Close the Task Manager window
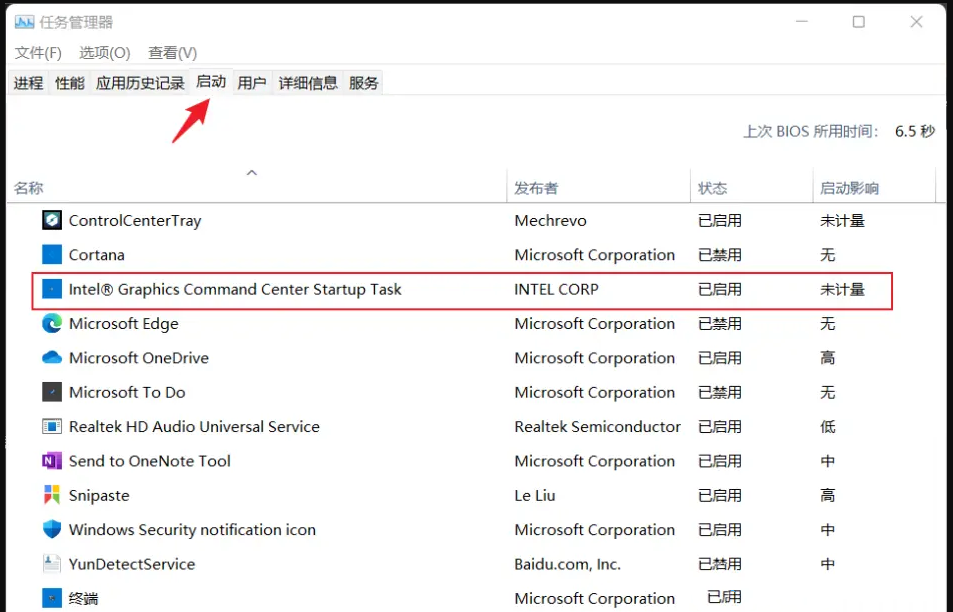 tap(916, 22)
